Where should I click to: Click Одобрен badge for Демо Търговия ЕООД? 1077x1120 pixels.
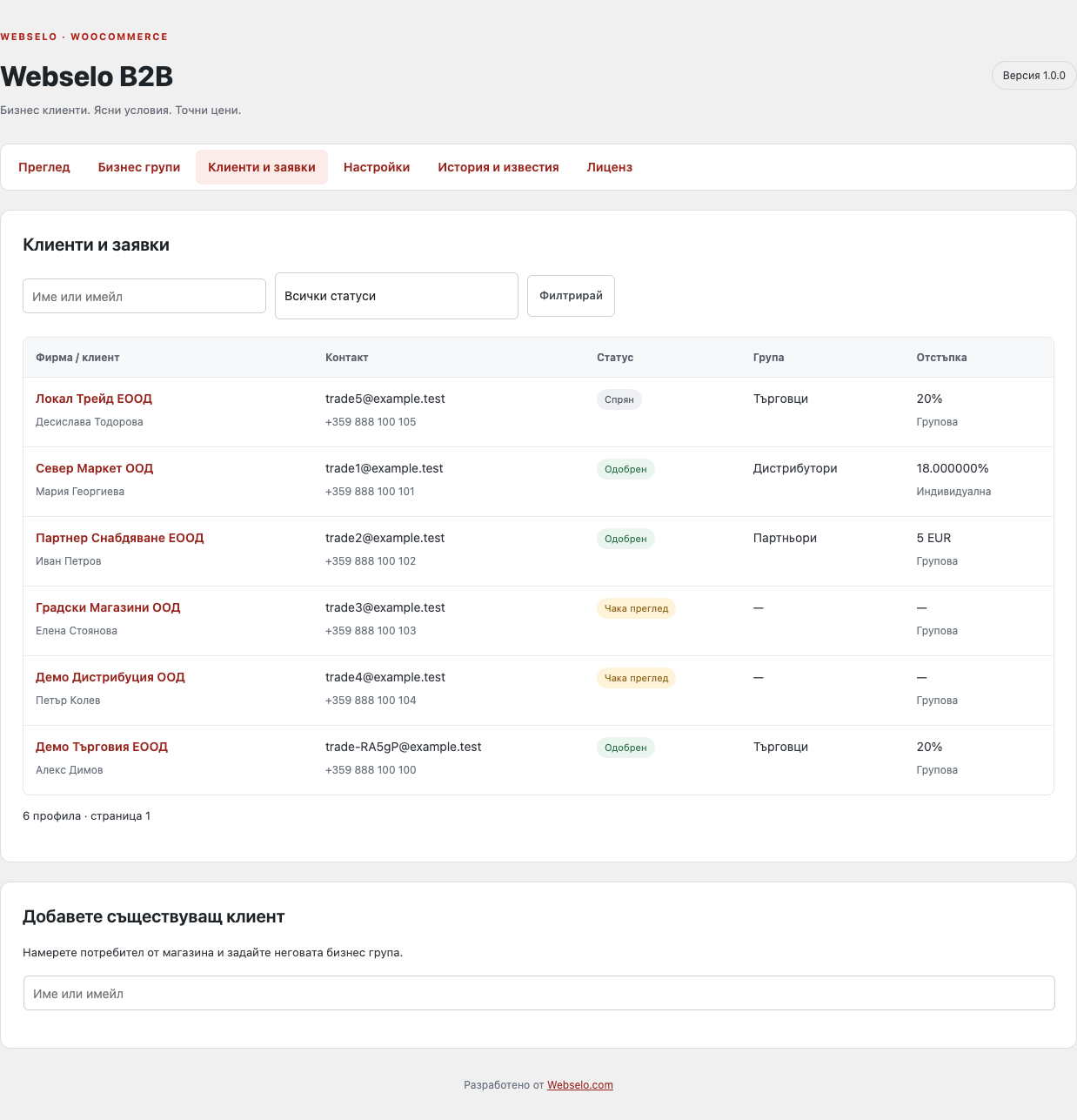(625, 748)
